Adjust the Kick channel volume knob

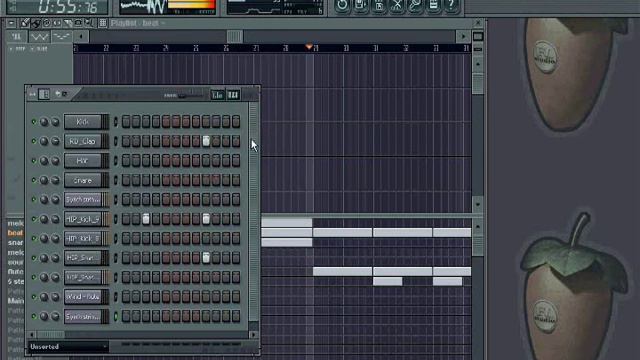tap(55, 122)
